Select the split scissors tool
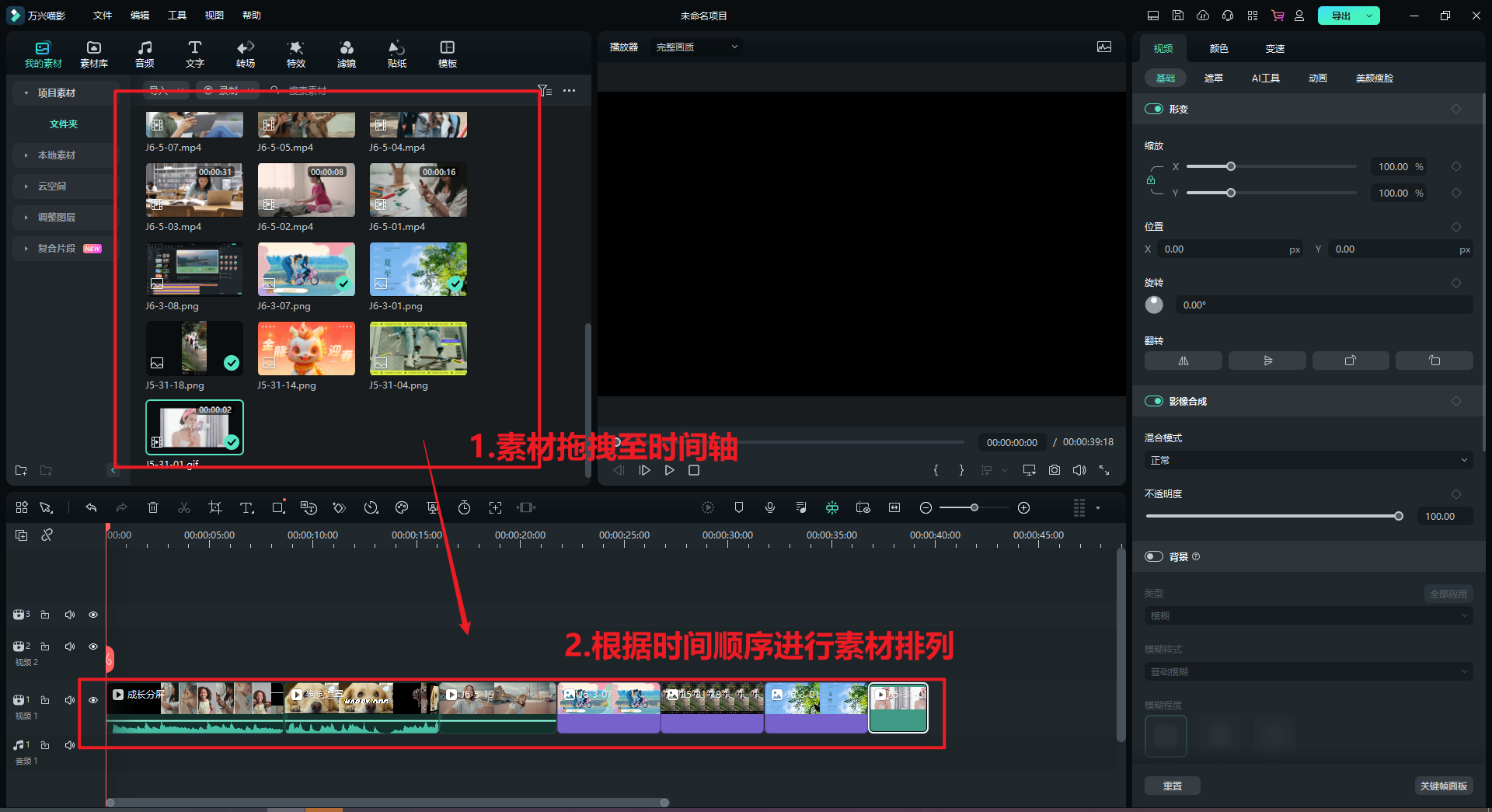The image size is (1492, 812). coord(184,507)
